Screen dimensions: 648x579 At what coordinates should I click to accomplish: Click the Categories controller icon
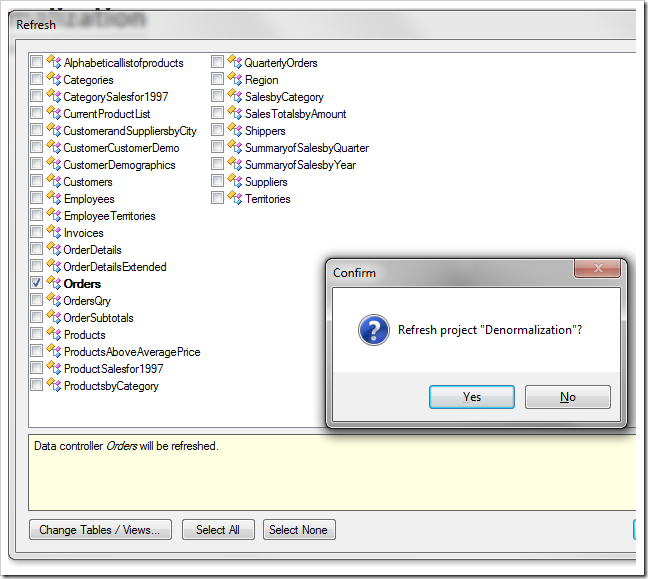click(x=54, y=79)
